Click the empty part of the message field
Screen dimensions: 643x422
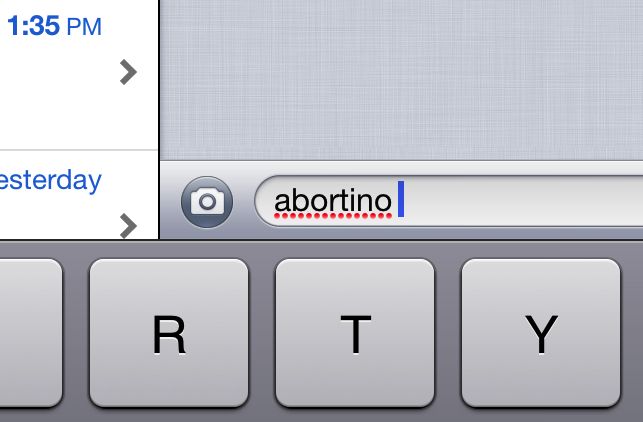pyautogui.click(x=523, y=201)
